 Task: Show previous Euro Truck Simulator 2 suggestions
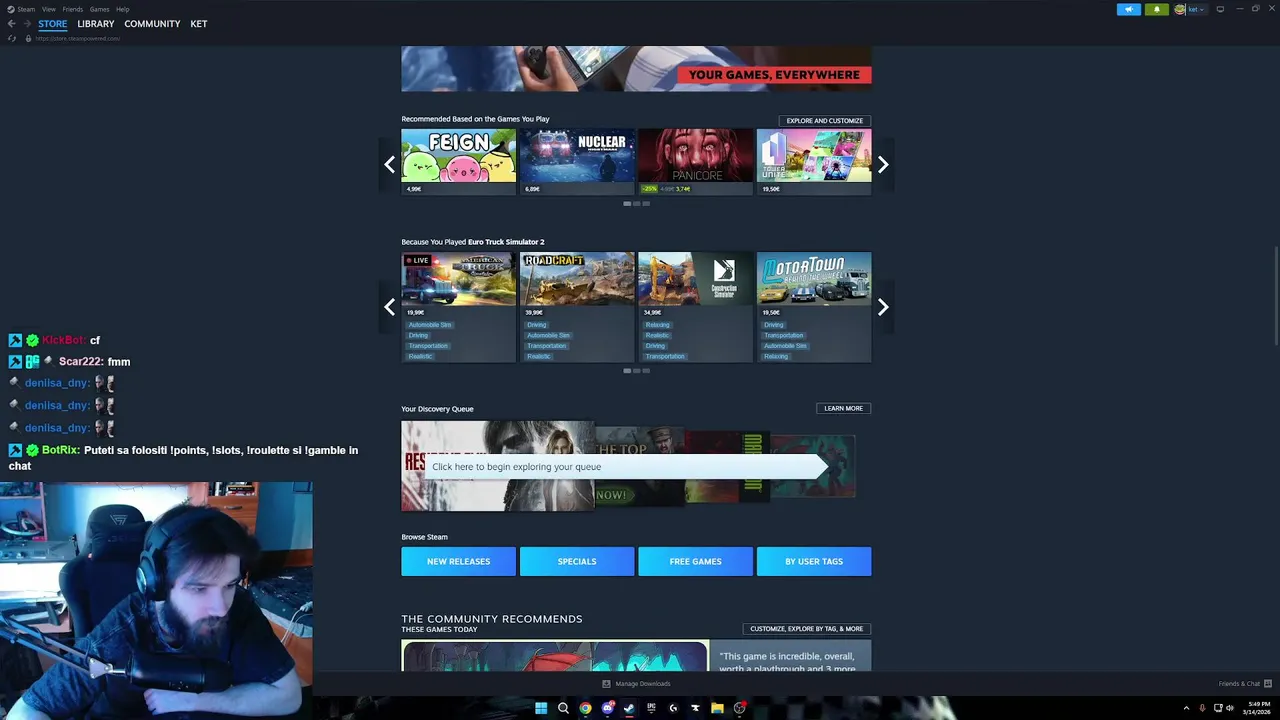coord(390,307)
